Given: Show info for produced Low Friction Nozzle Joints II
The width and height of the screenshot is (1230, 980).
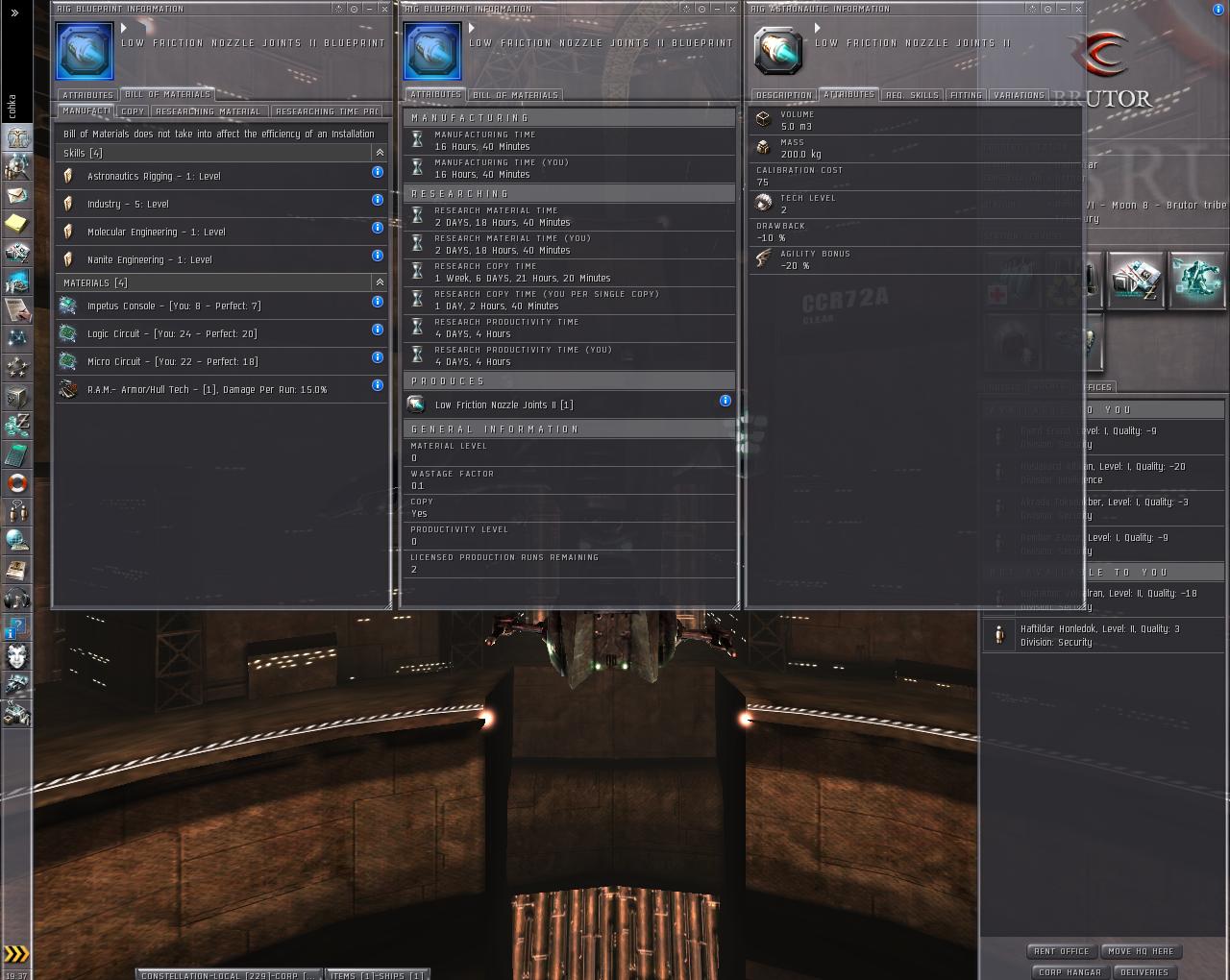Looking at the screenshot, I should click(726, 401).
